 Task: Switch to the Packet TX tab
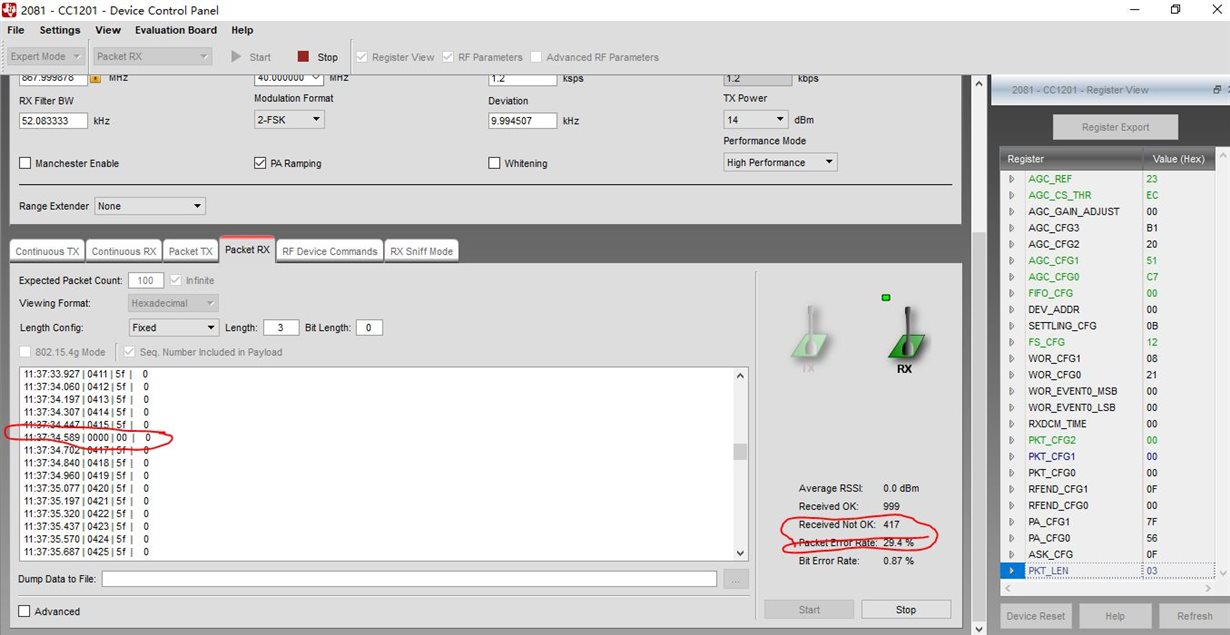tap(190, 251)
